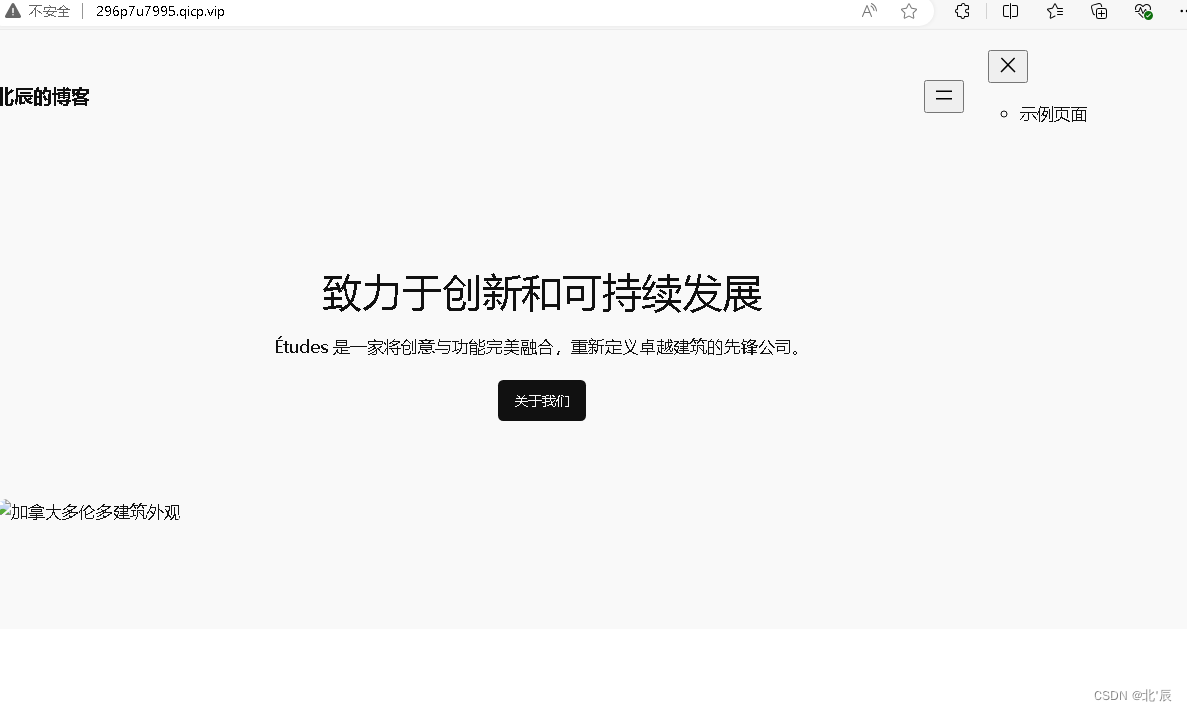This screenshot has height=711, width=1187.
Task: Click the 不安全 label in address bar
Action: coord(49,11)
